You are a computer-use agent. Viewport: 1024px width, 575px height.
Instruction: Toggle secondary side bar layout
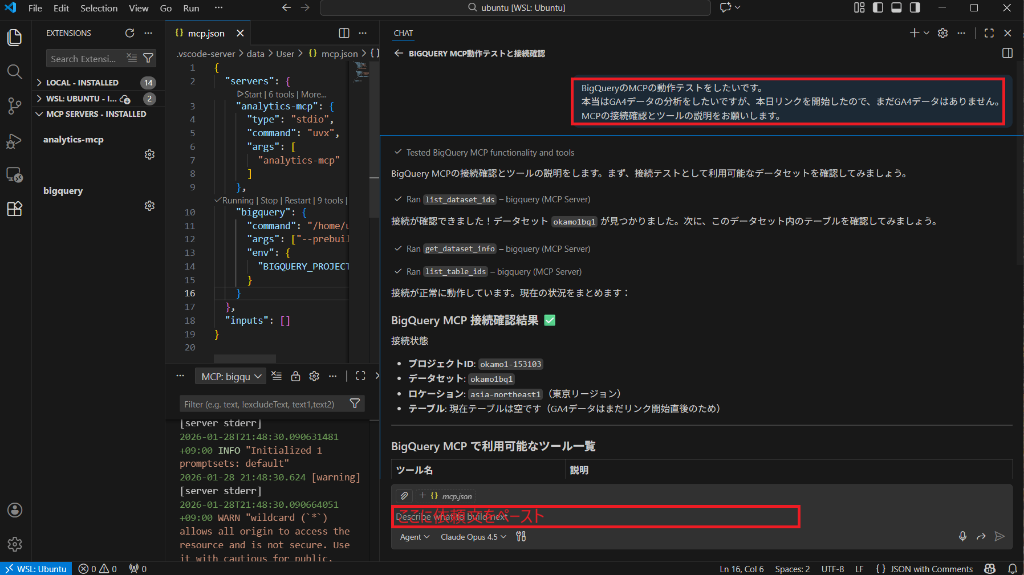[915, 8]
